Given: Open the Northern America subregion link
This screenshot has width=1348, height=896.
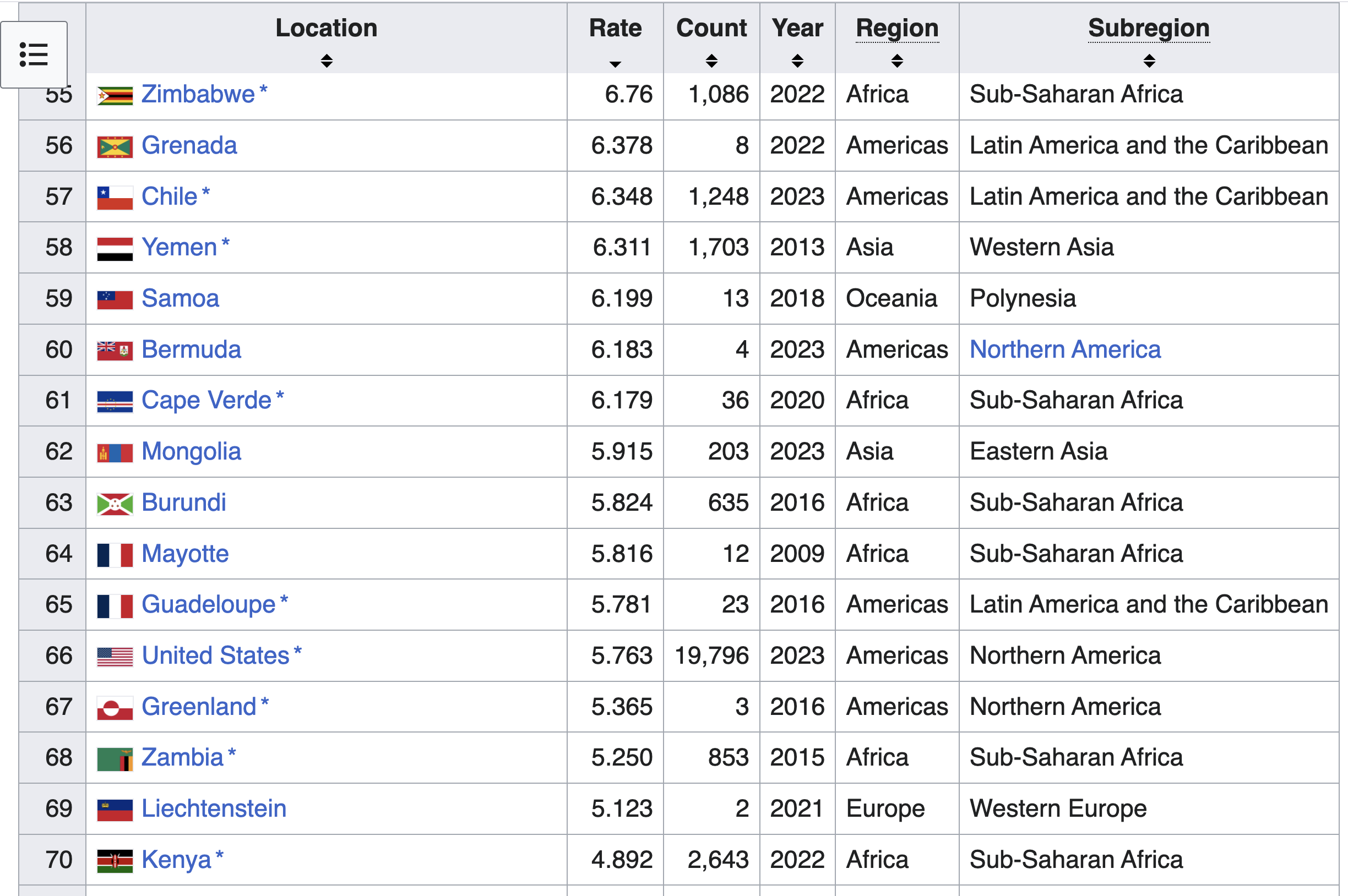Looking at the screenshot, I should 1065,349.
